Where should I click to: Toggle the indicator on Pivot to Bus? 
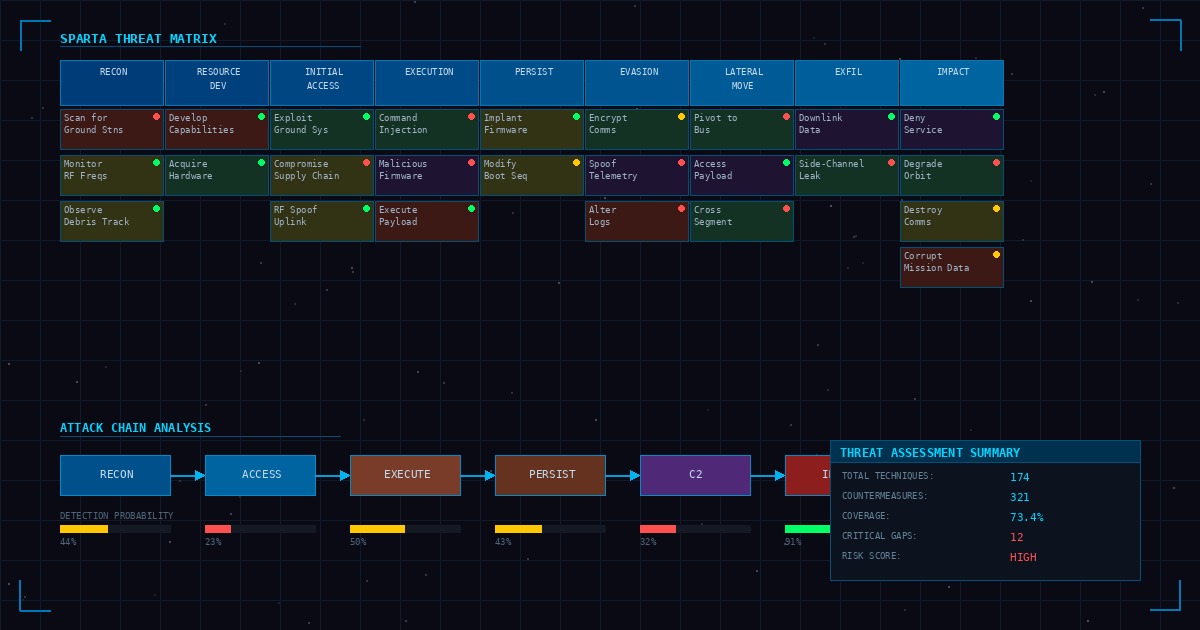coord(786,115)
